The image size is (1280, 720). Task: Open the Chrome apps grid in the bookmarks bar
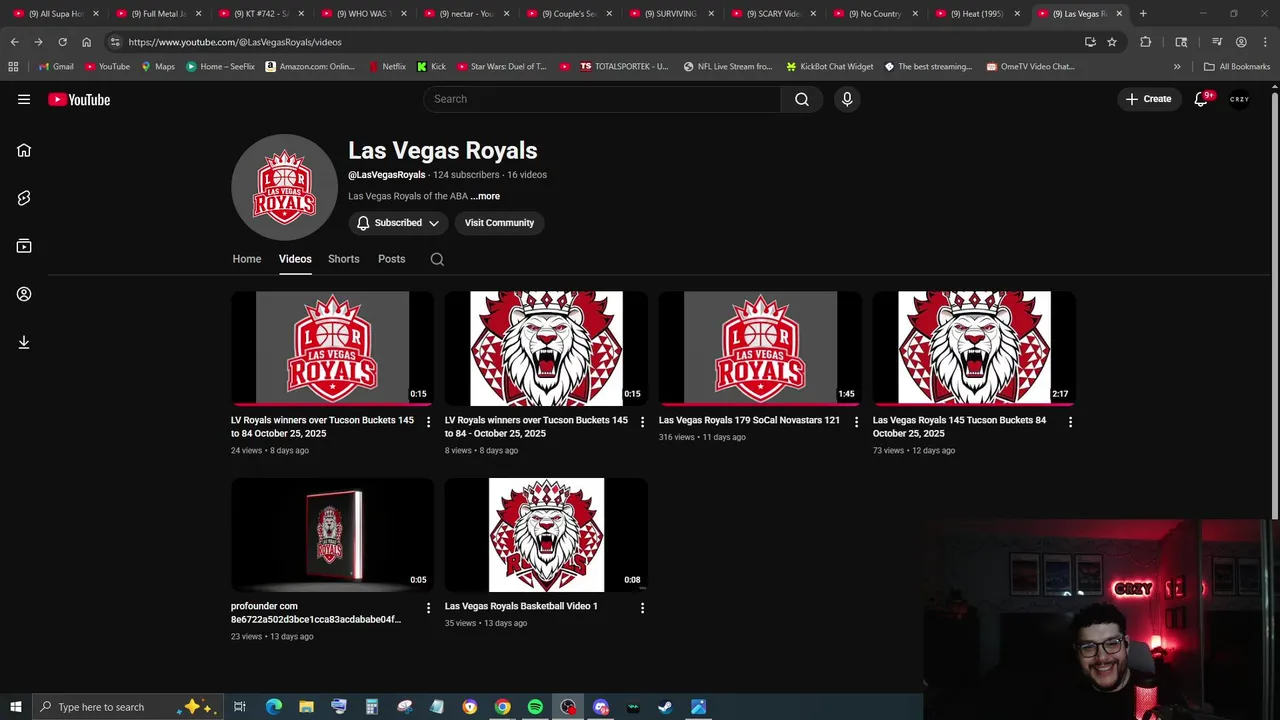pos(13,67)
